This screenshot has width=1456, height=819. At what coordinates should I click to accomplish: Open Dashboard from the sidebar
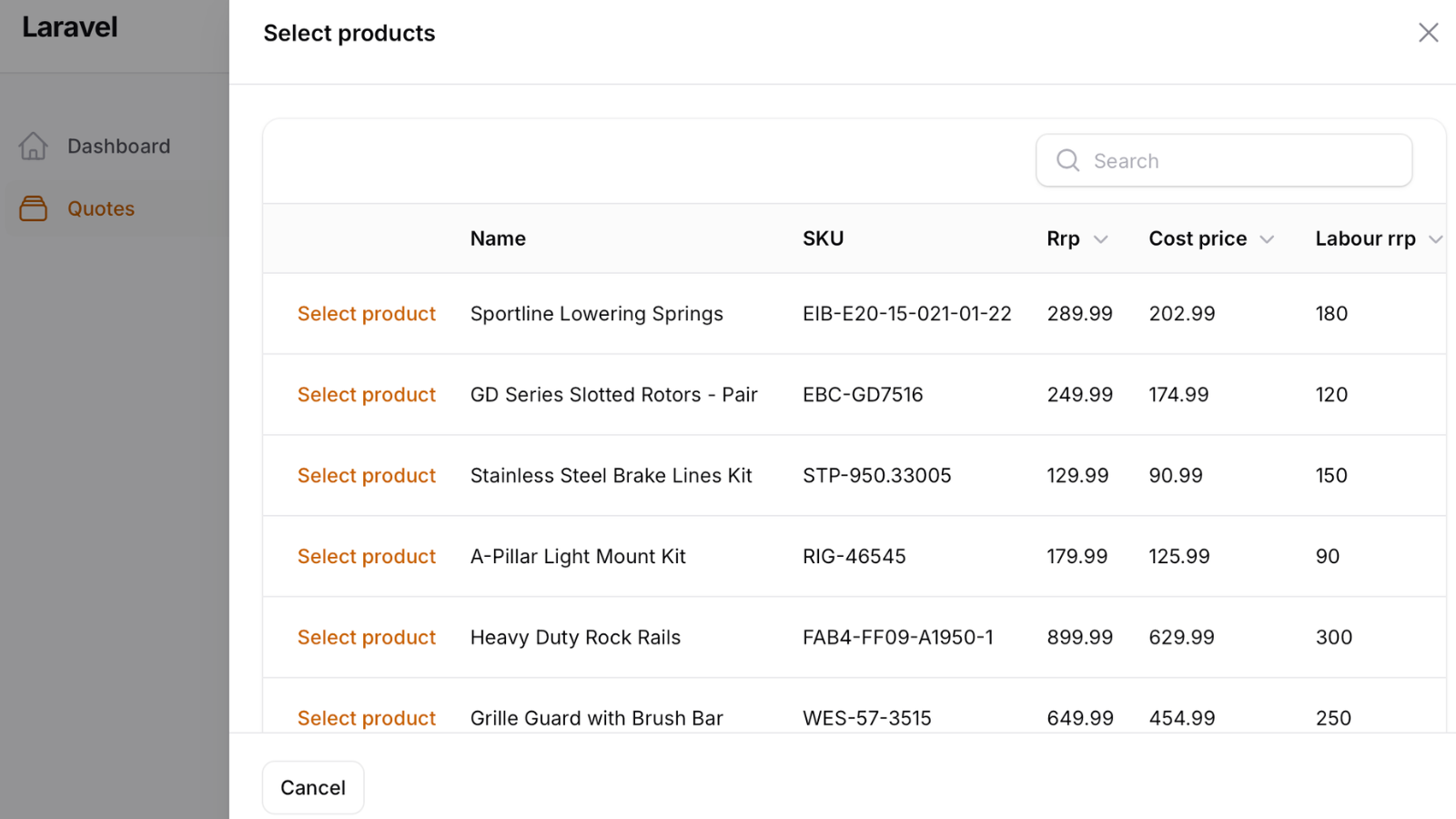118,147
